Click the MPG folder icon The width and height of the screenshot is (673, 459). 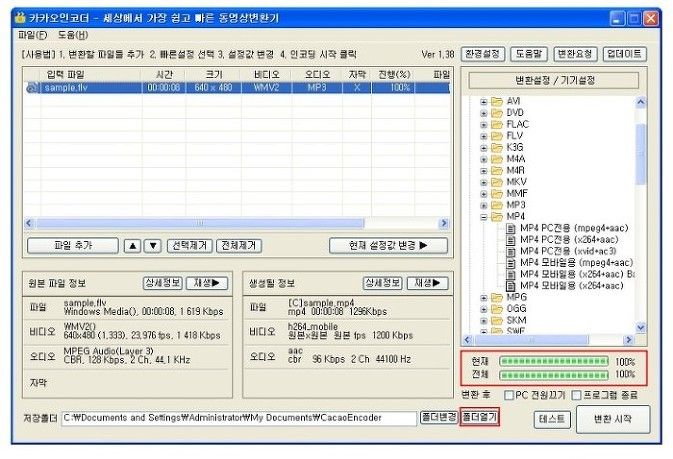pyautogui.click(x=497, y=297)
